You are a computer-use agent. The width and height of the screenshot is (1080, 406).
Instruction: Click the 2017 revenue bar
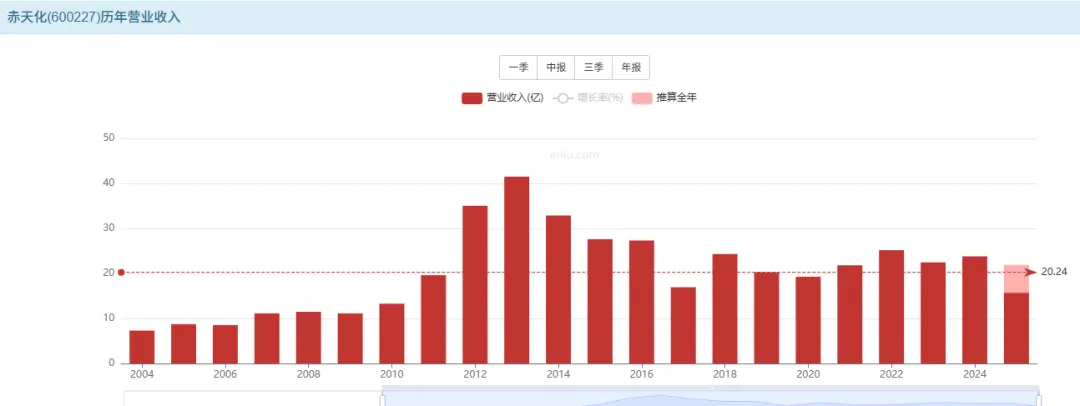(683, 325)
